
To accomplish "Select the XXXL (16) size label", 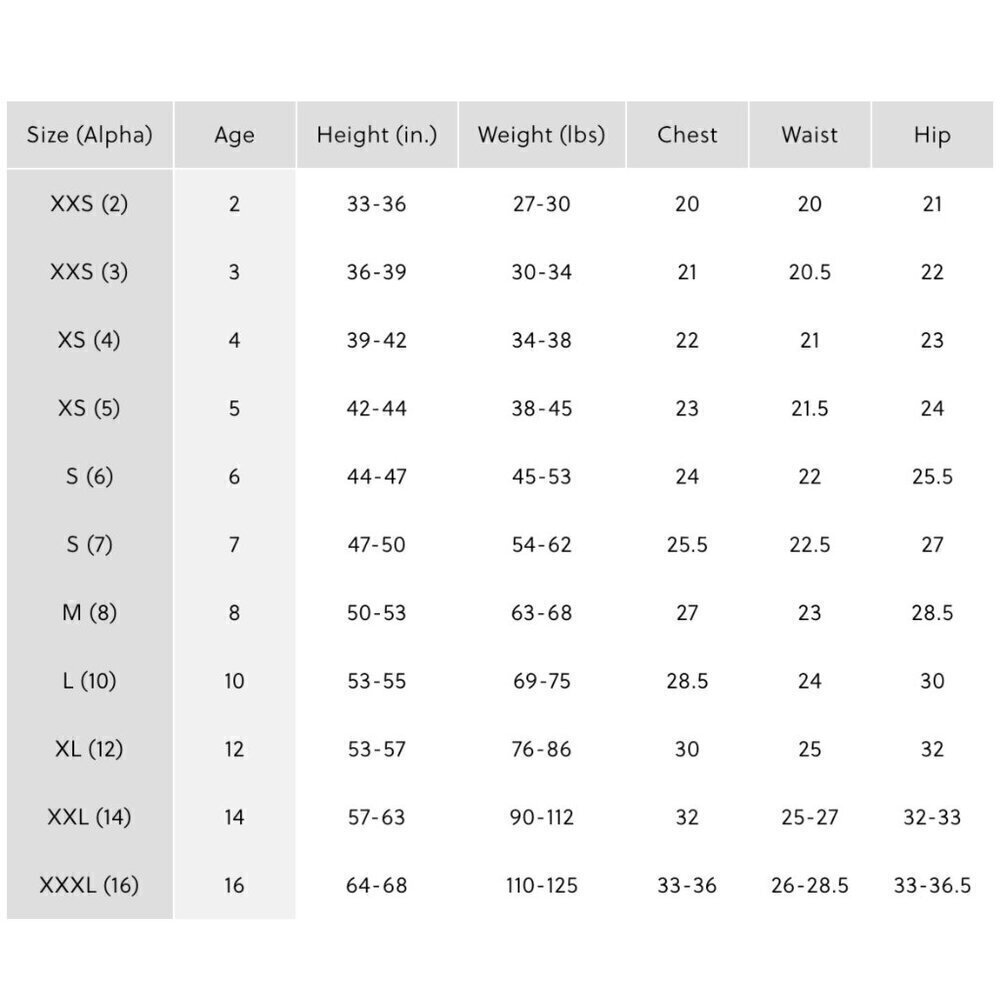I will click(x=89, y=885).
